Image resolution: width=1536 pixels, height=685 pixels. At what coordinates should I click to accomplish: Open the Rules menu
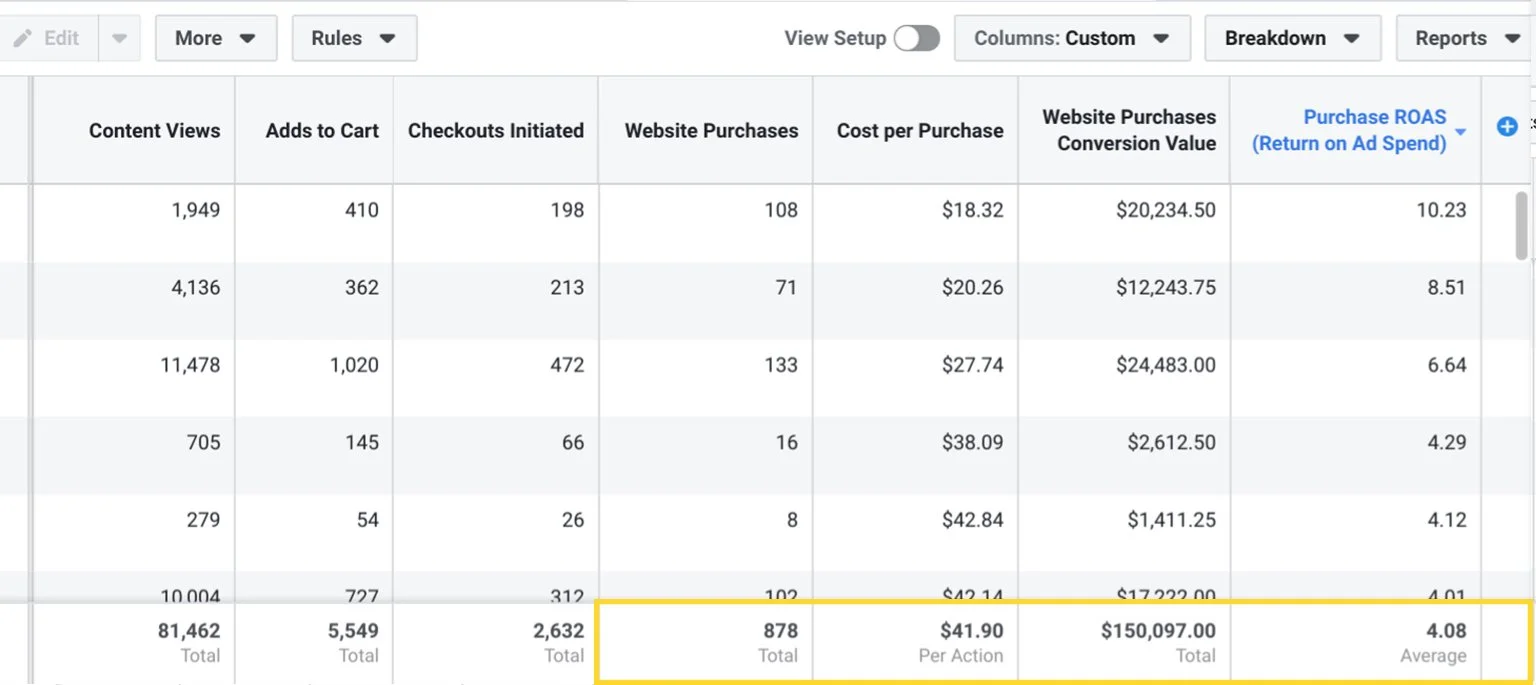[353, 38]
